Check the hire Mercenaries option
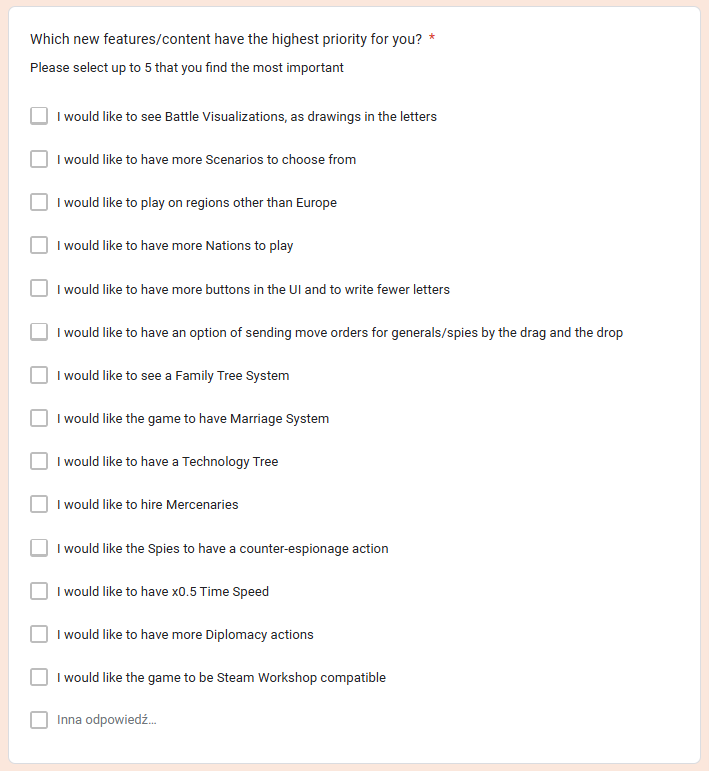Screen dimensions: 709x771 pos(39,504)
